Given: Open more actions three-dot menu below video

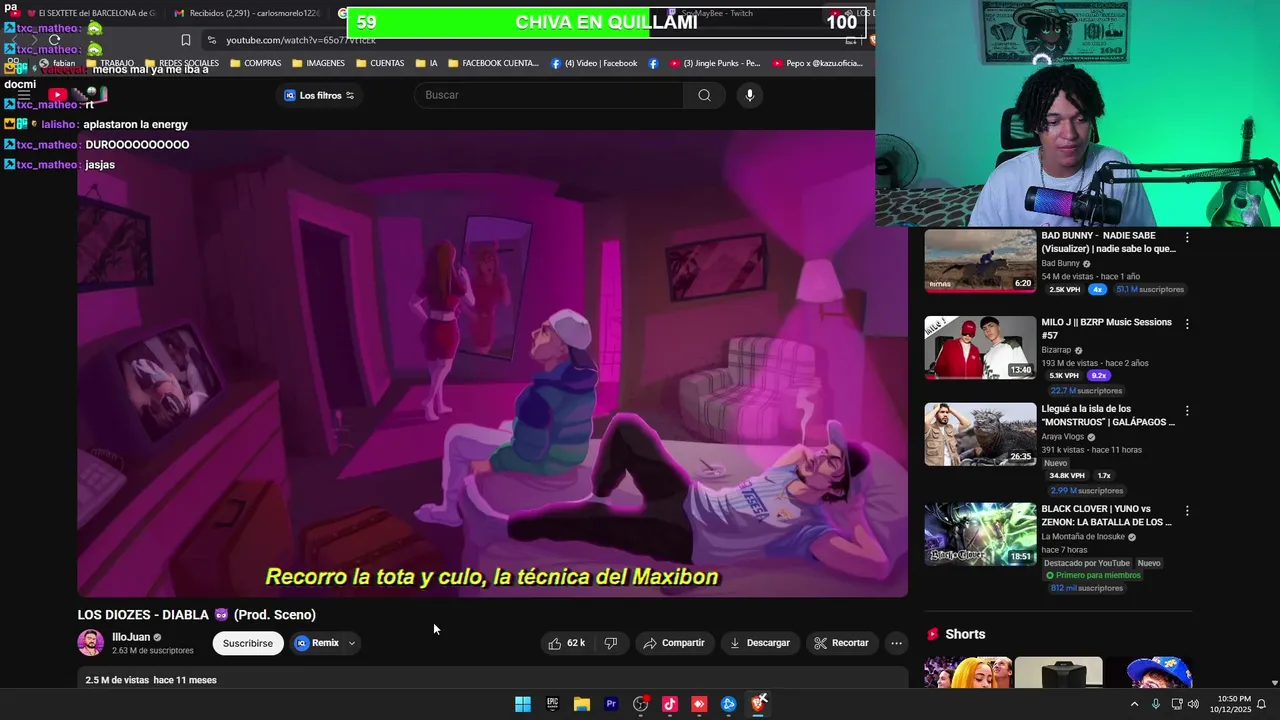Looking at the screenshot, I should [x=896, y=643].
